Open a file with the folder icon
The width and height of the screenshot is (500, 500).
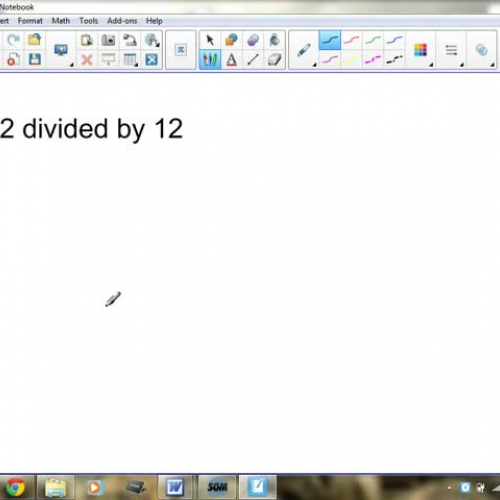(x=34, y=40)
